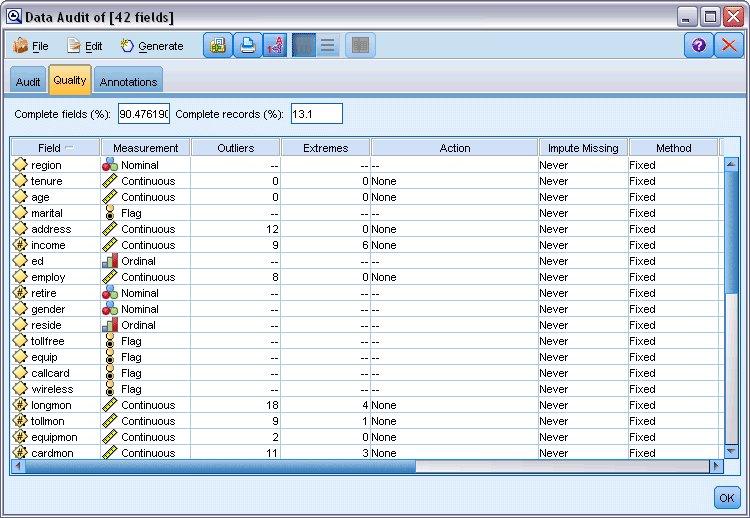Click the ruler icon for tollmon
750x518 pixels.
110,421
